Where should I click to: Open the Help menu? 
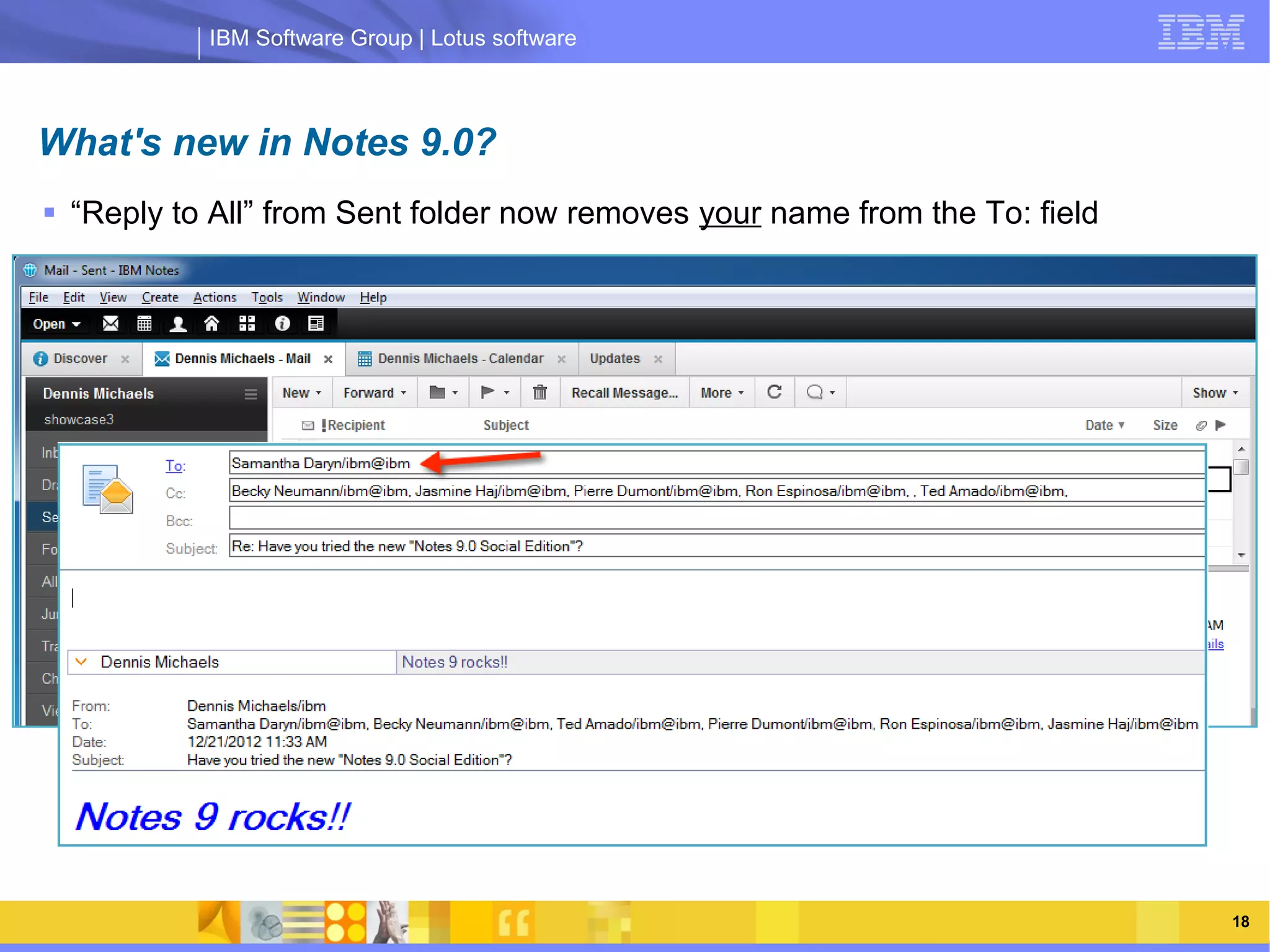pyautogui.click(x=373, y=297)
